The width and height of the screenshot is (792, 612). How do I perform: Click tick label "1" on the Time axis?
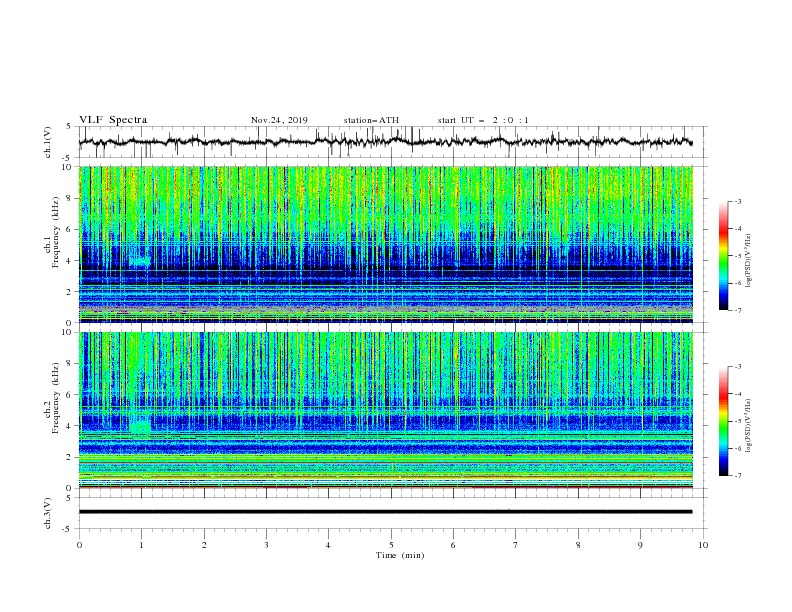[x=142, y=545]
